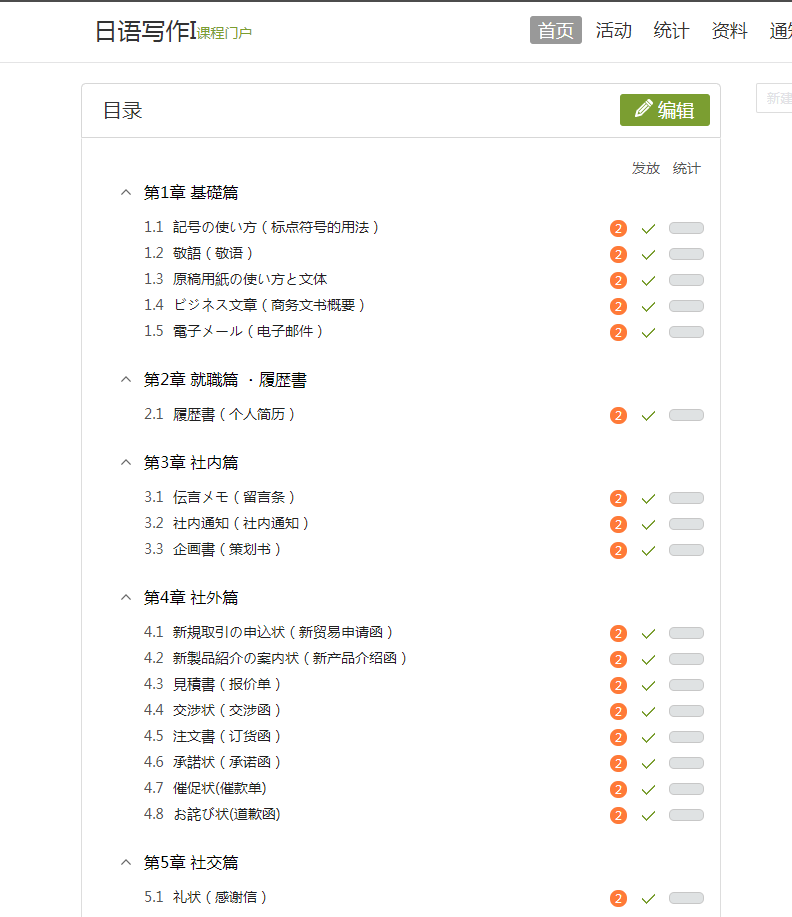The width and height of the screenshot is (792, 917).
Task: Click the orange badge beside section 1.1
Action: pyautogui.click(x=618, y=229)
